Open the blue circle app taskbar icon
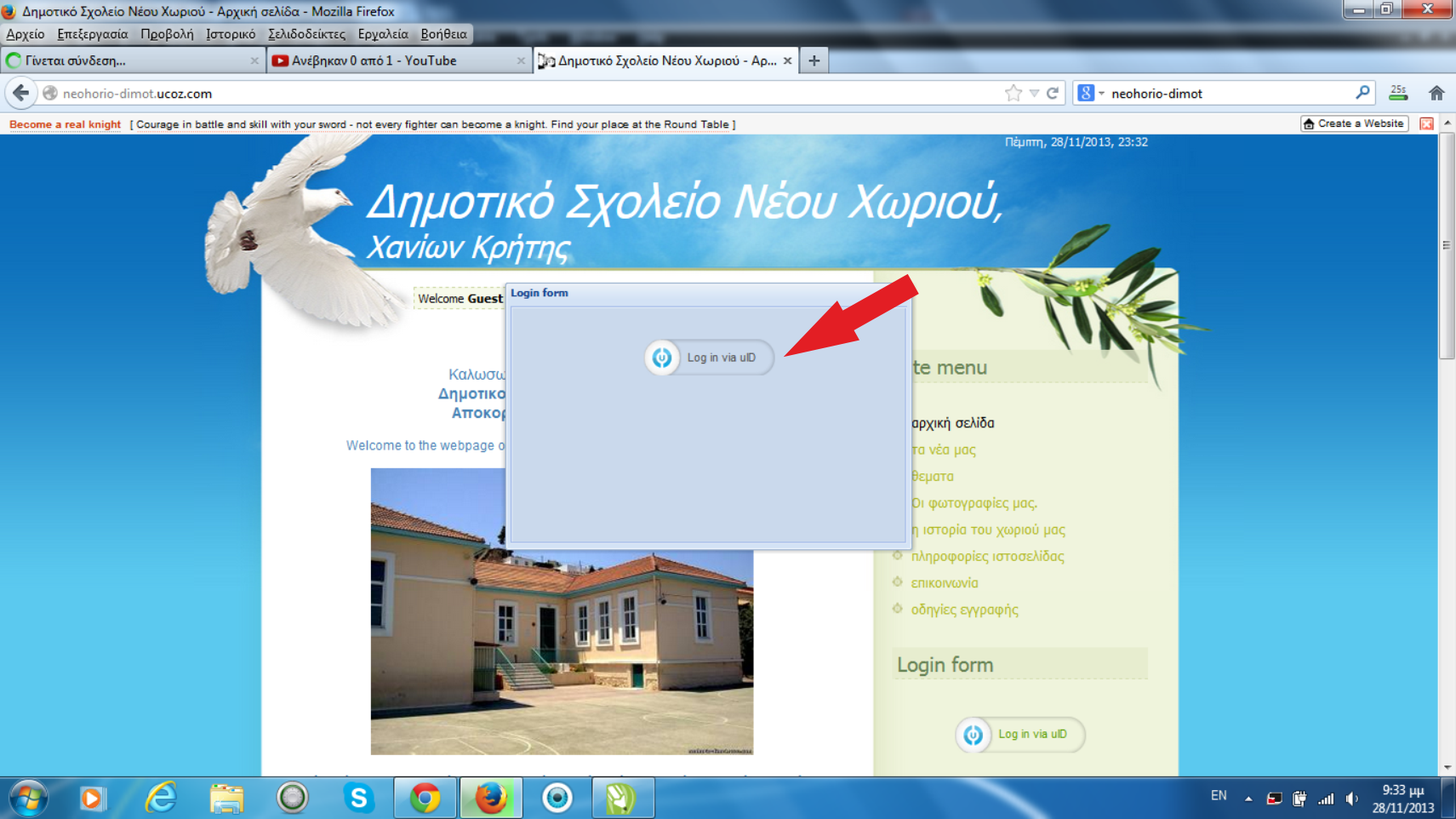 click(557, 798)
